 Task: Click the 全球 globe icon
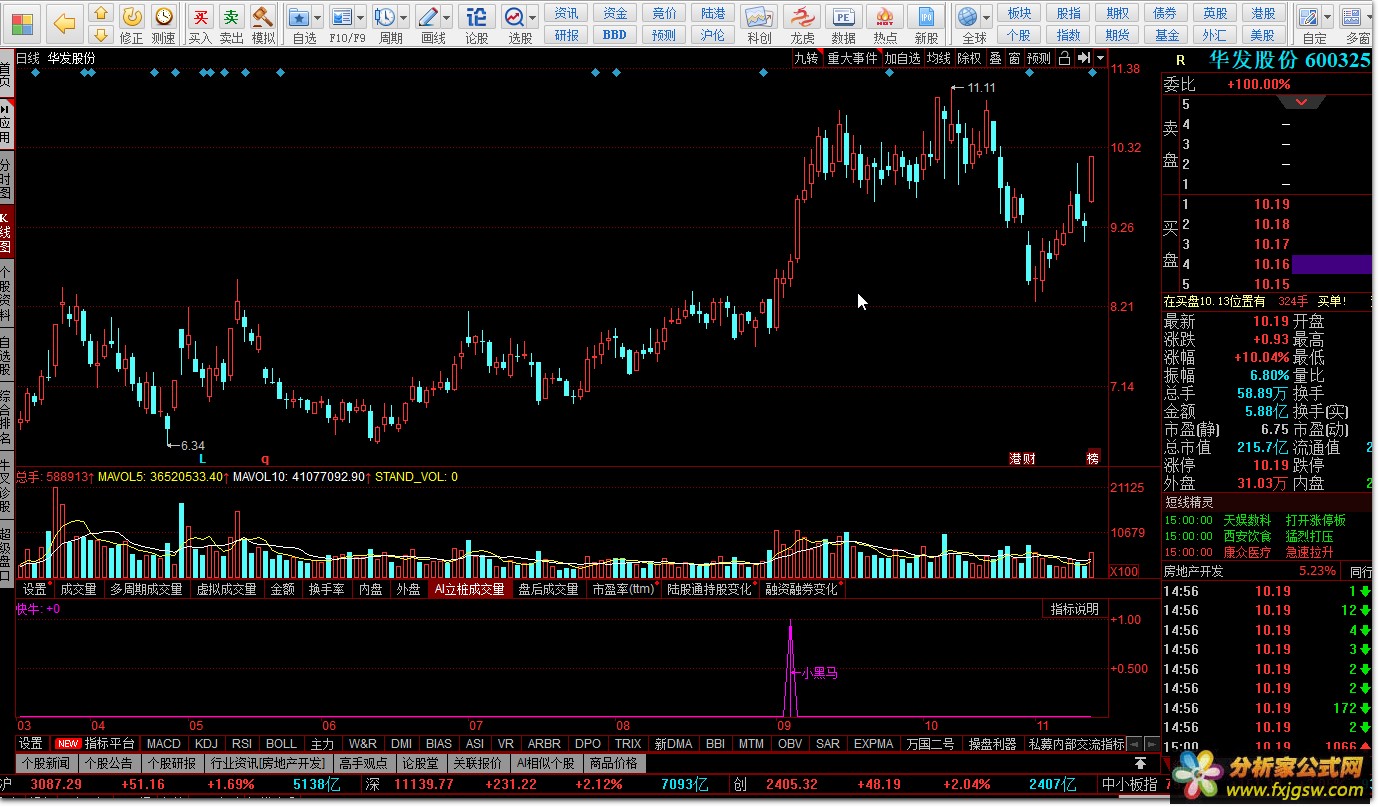coord(967,18)
